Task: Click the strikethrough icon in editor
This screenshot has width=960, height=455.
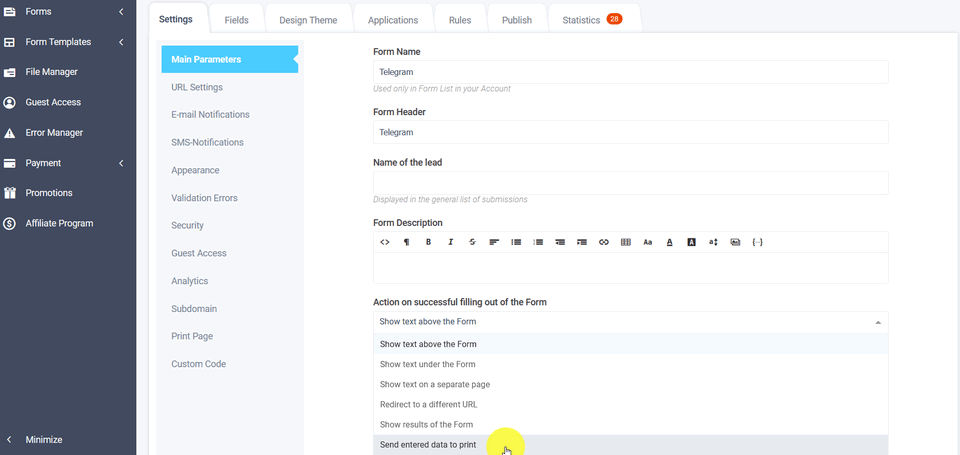Action: click(x=472, y=242)
